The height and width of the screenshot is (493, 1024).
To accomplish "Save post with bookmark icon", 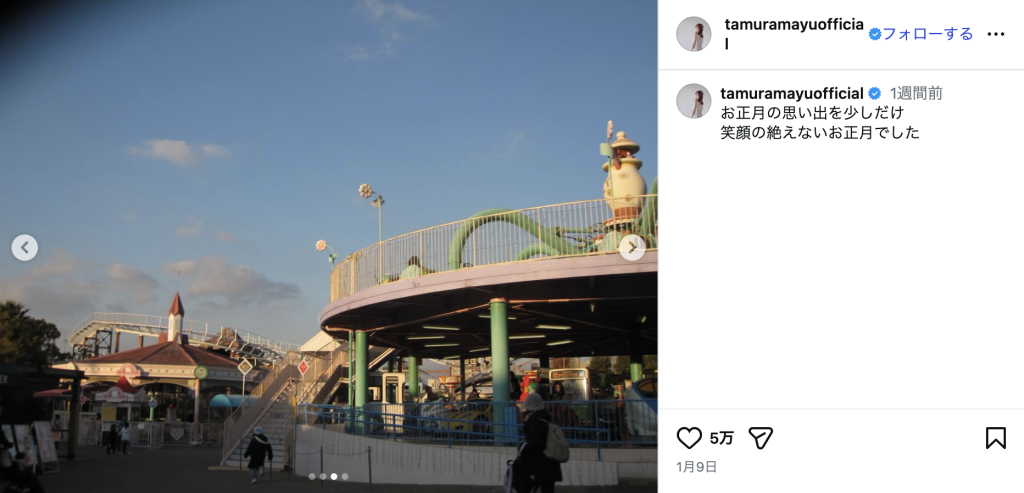I will coord(995,437).
